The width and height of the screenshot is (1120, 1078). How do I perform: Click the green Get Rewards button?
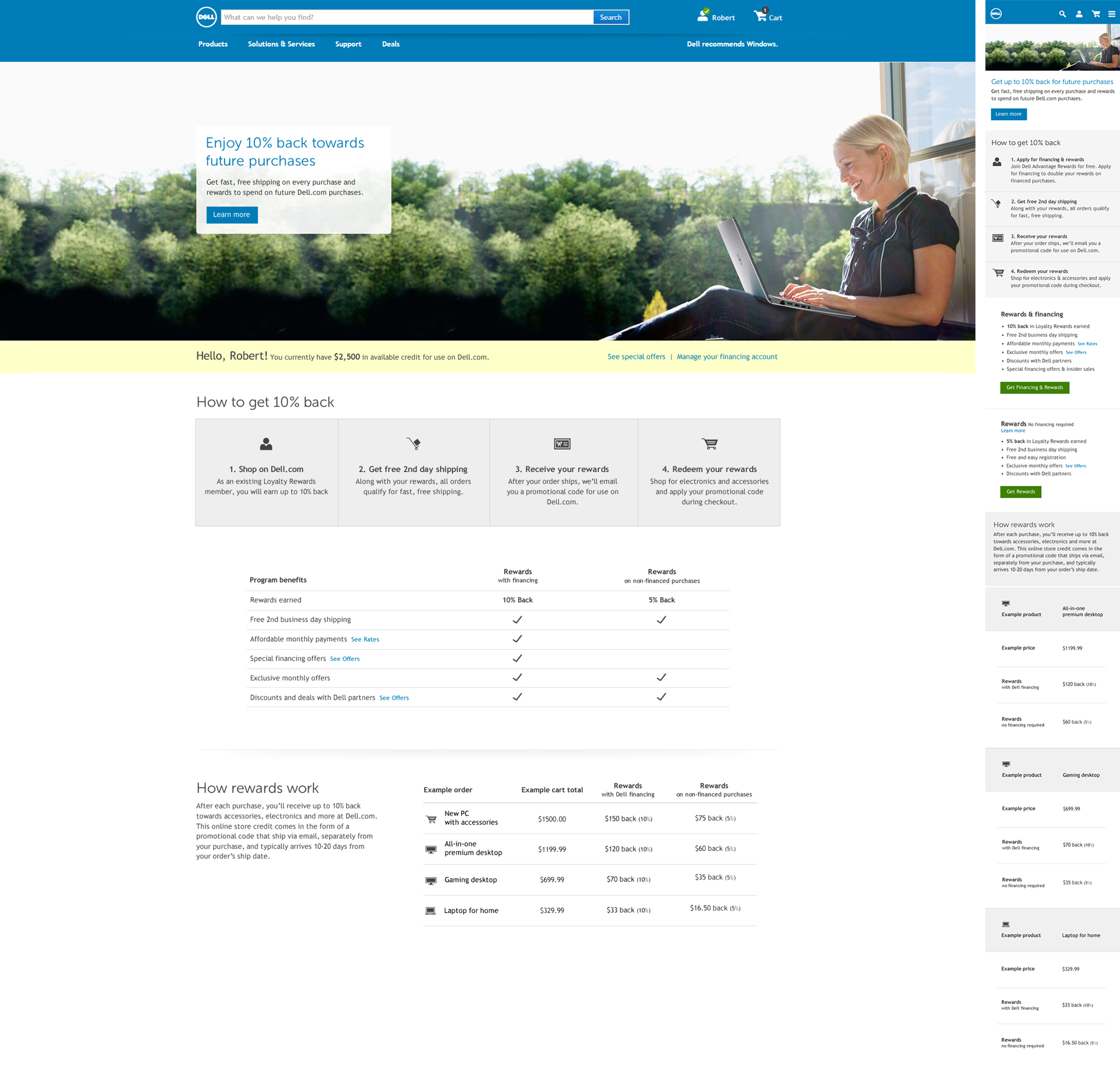pyautogui.click(x=1020, y=492)
